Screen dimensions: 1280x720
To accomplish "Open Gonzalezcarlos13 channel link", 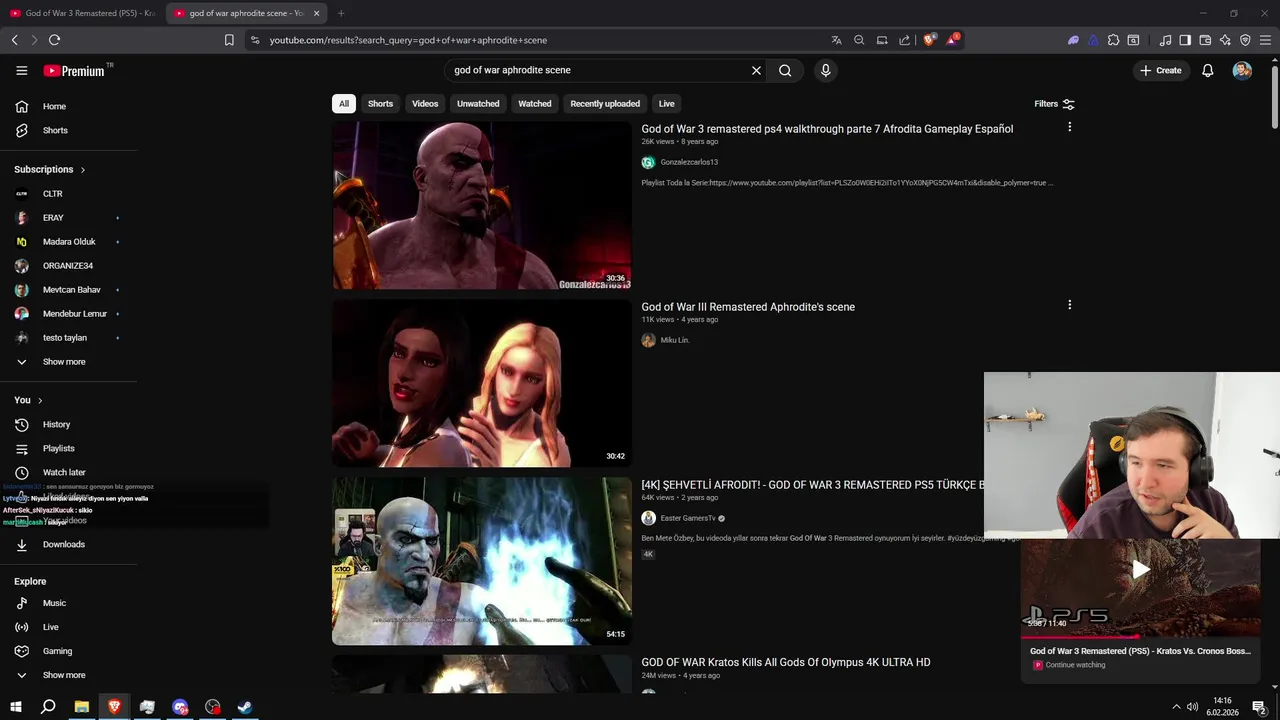I will tap(689, 162).
